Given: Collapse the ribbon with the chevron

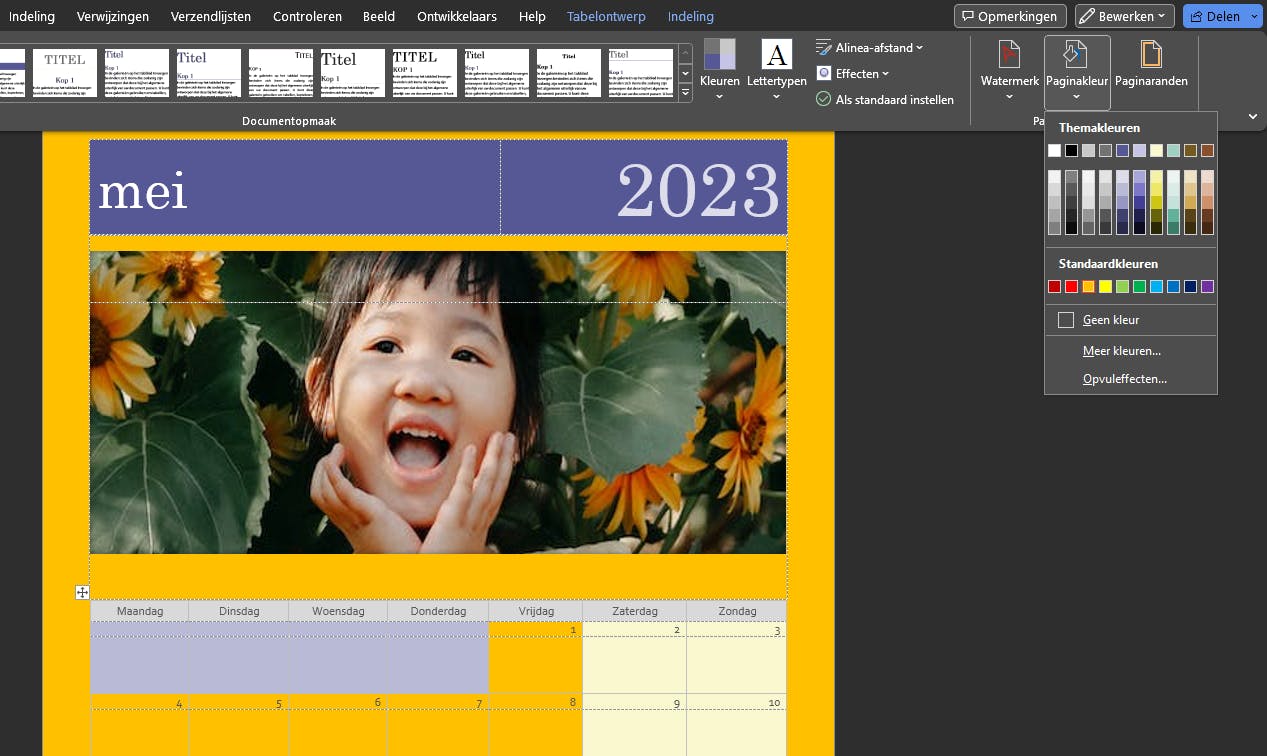Looking at the screenshot, I should (x=1253, y=117).
